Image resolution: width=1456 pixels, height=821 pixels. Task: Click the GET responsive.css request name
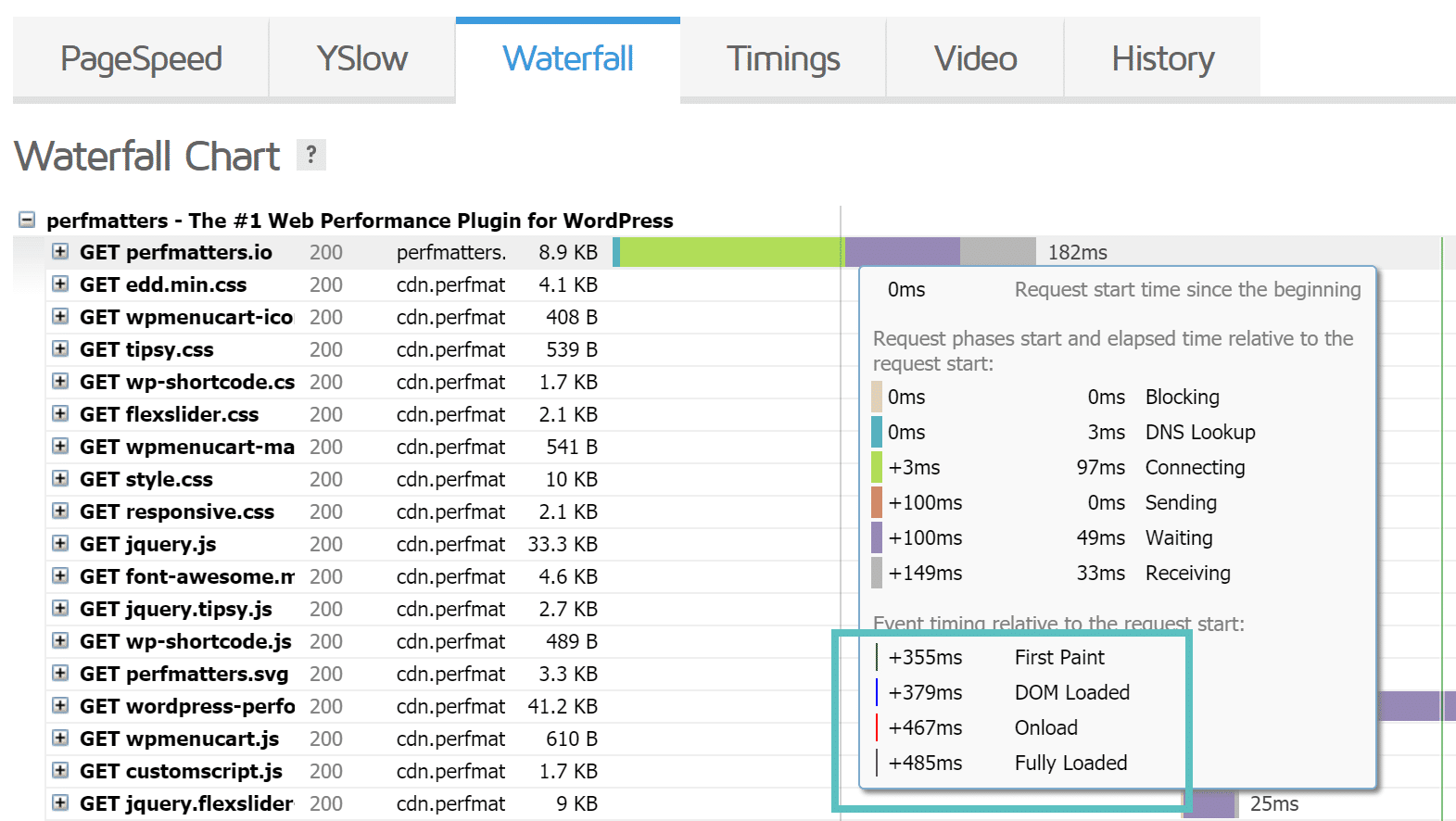pyautogui.click(x=177, y=512)
